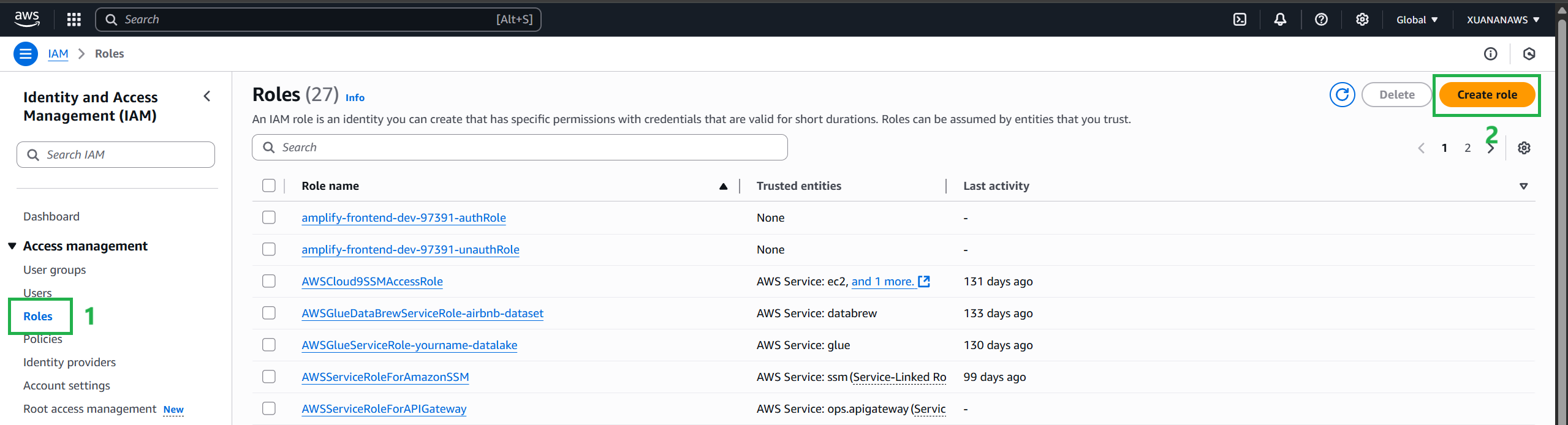The width and height of the screenshot is (1568, 425).
Task: Click the Create role button
Action: click(1487, 95)
